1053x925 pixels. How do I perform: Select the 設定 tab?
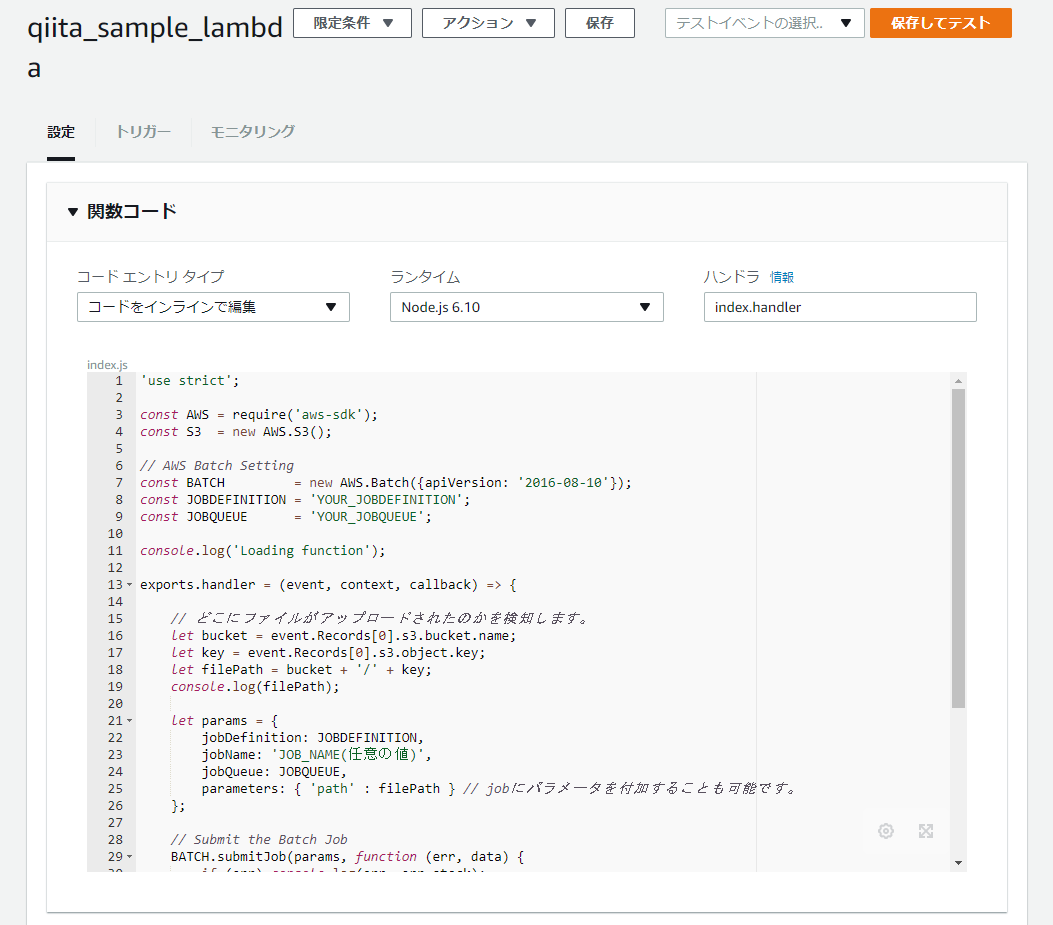[x=61, y=131]
